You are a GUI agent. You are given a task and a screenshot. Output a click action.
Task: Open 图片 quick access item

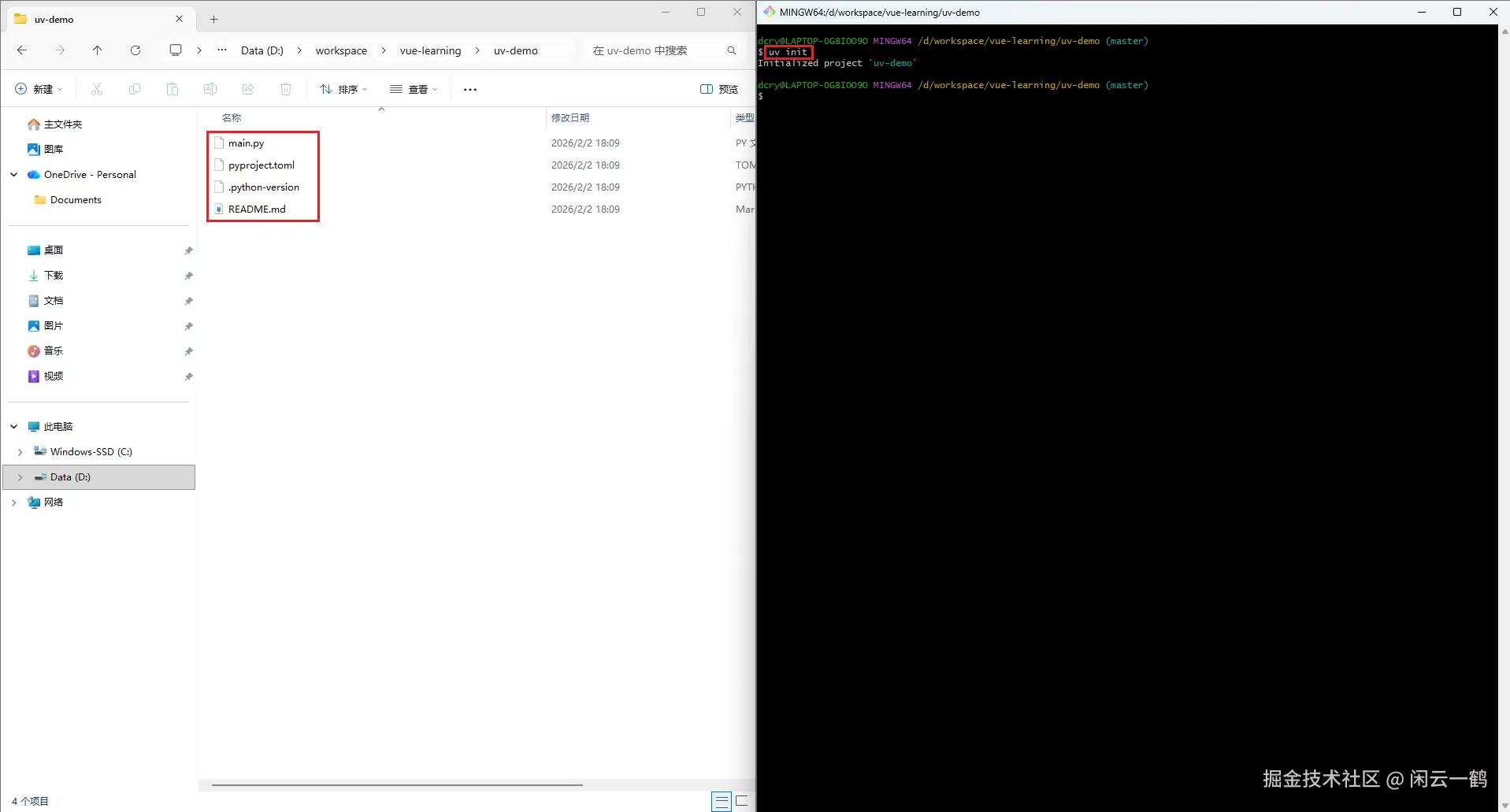click(x=45, y=326)
